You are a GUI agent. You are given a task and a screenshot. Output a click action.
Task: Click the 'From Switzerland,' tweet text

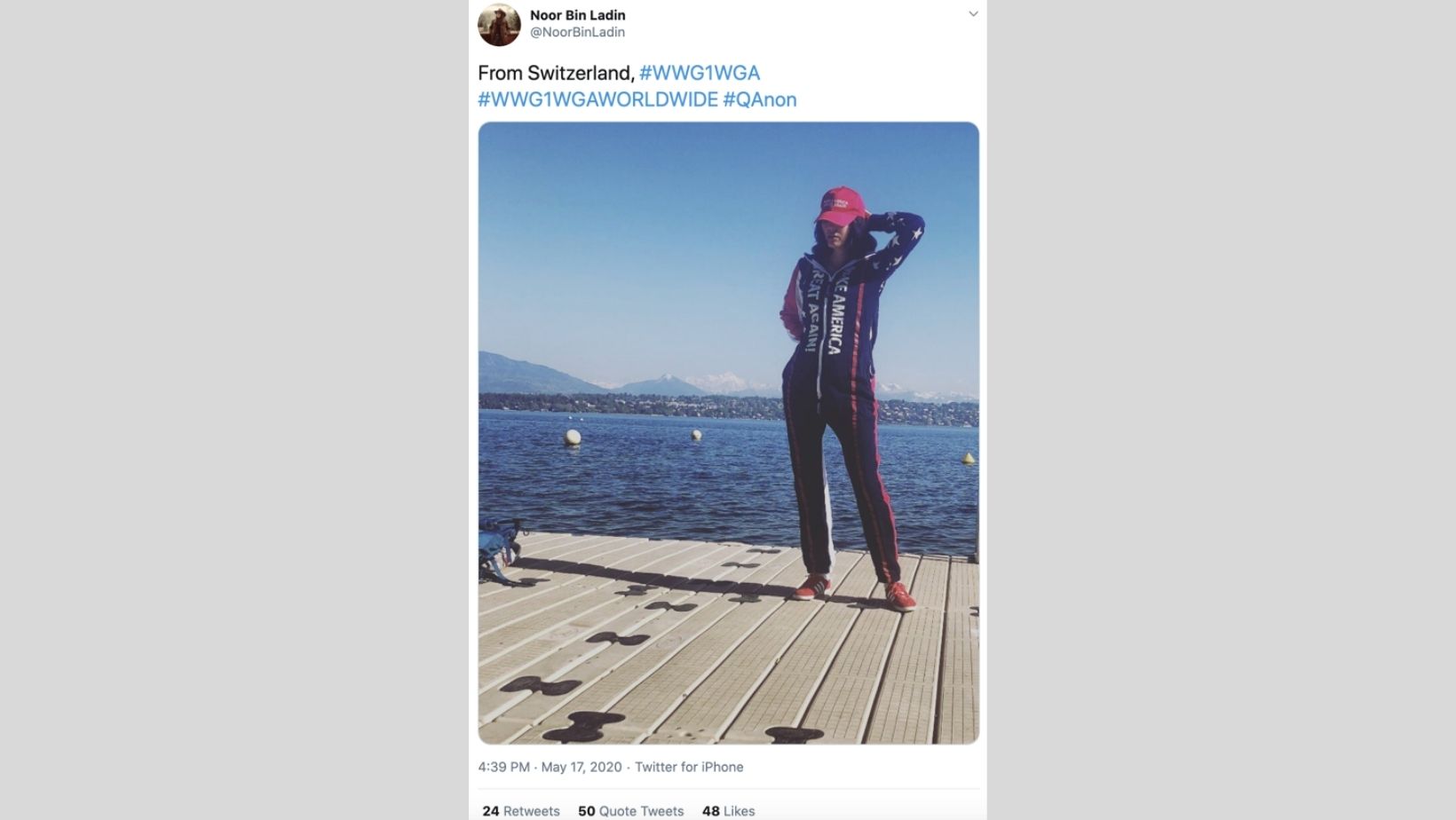556,73
